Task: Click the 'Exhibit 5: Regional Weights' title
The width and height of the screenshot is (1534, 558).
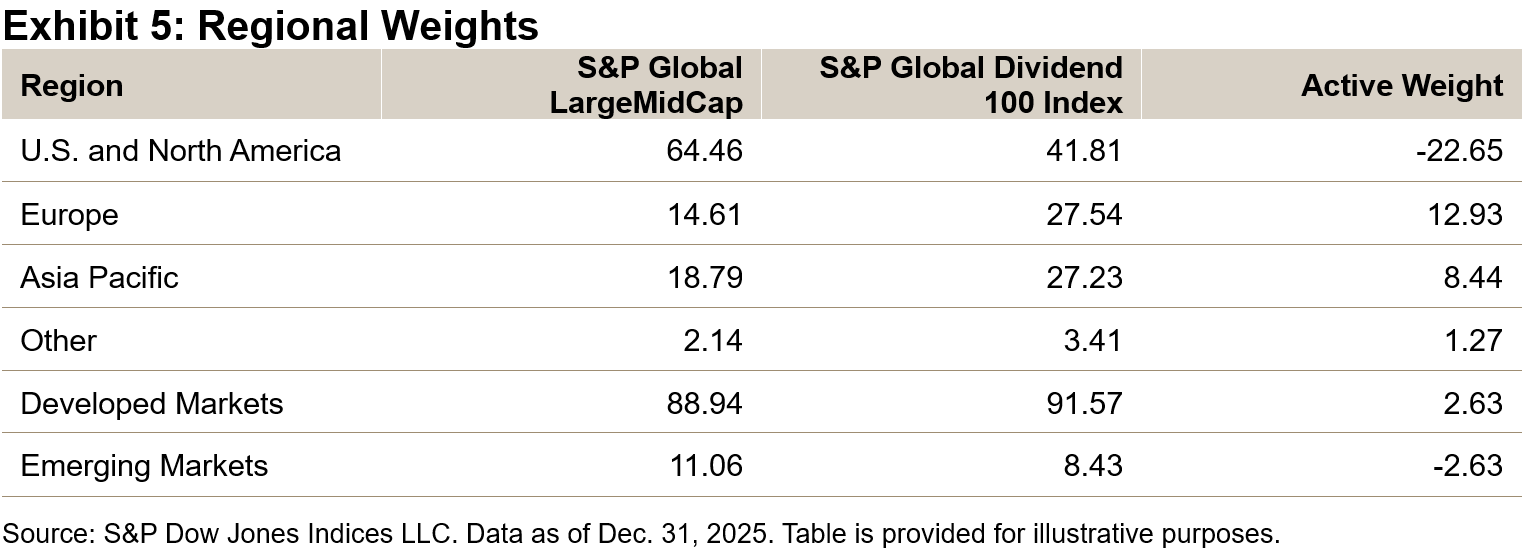Action: coord(271,26)
